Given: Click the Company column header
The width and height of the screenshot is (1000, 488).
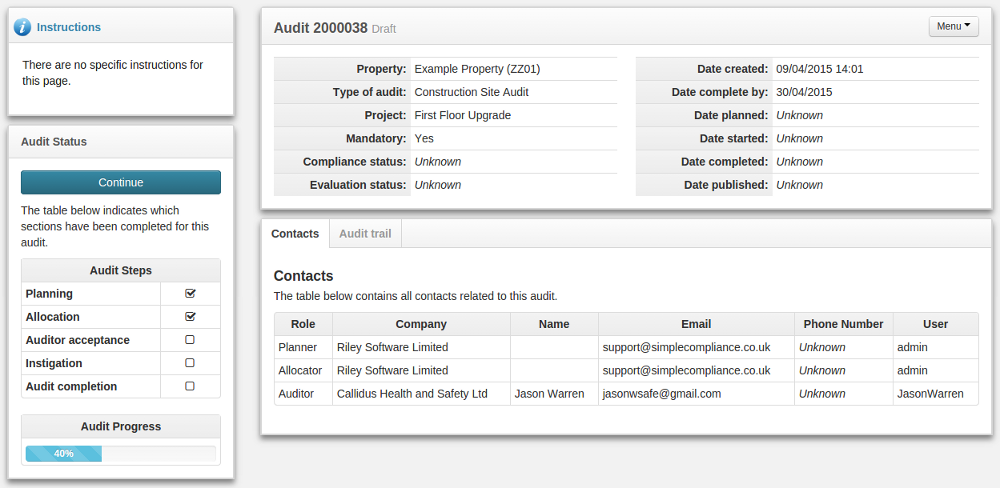Looking at the screenshot, I should pos(421,324).
